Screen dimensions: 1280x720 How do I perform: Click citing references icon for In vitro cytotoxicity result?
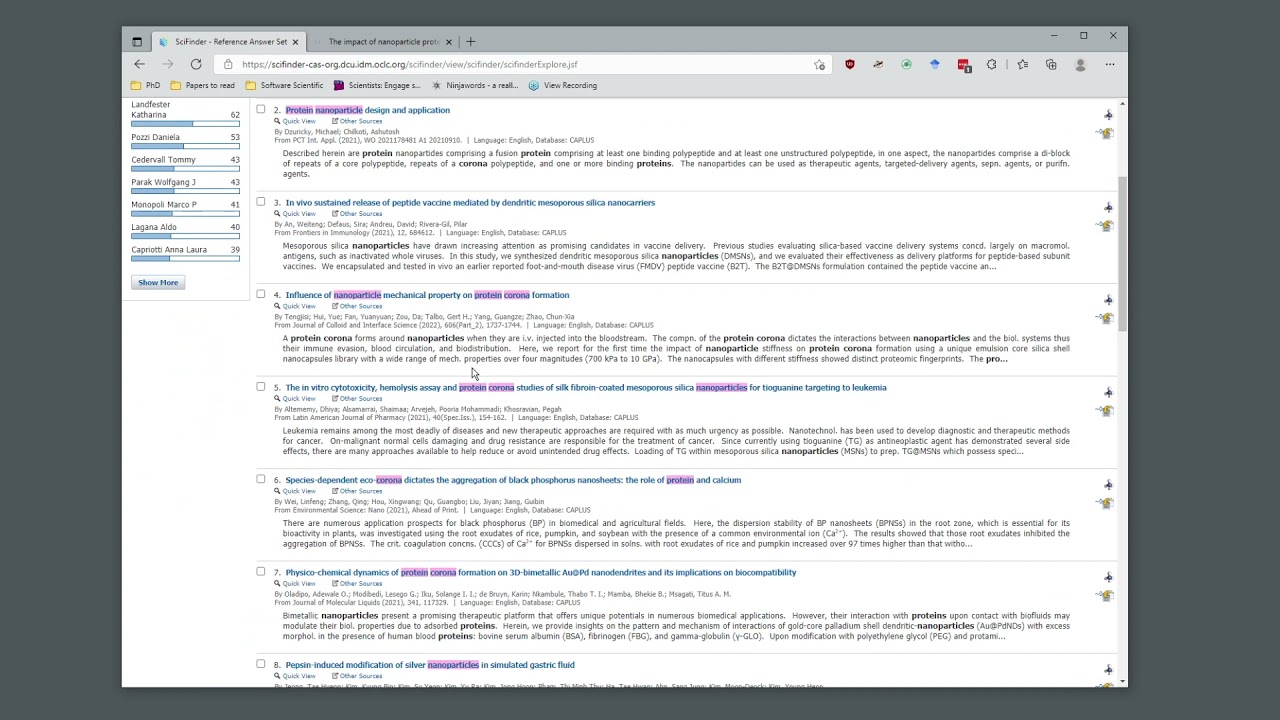click(1106, 411)
